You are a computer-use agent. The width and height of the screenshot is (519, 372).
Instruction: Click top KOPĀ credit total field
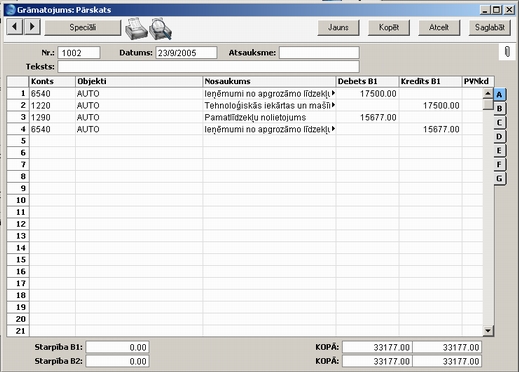point(447,347)
